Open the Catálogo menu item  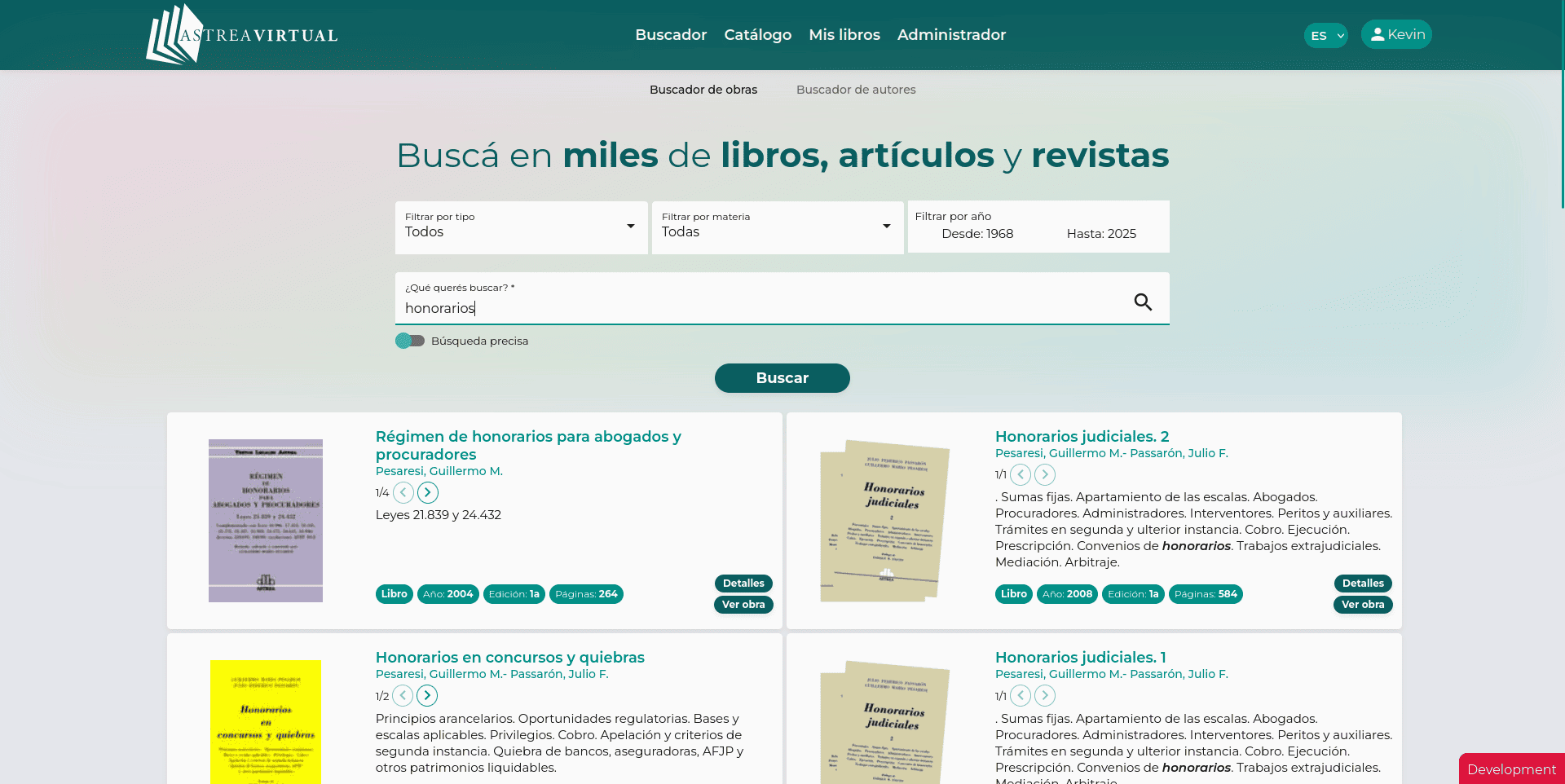coord(758,34)
